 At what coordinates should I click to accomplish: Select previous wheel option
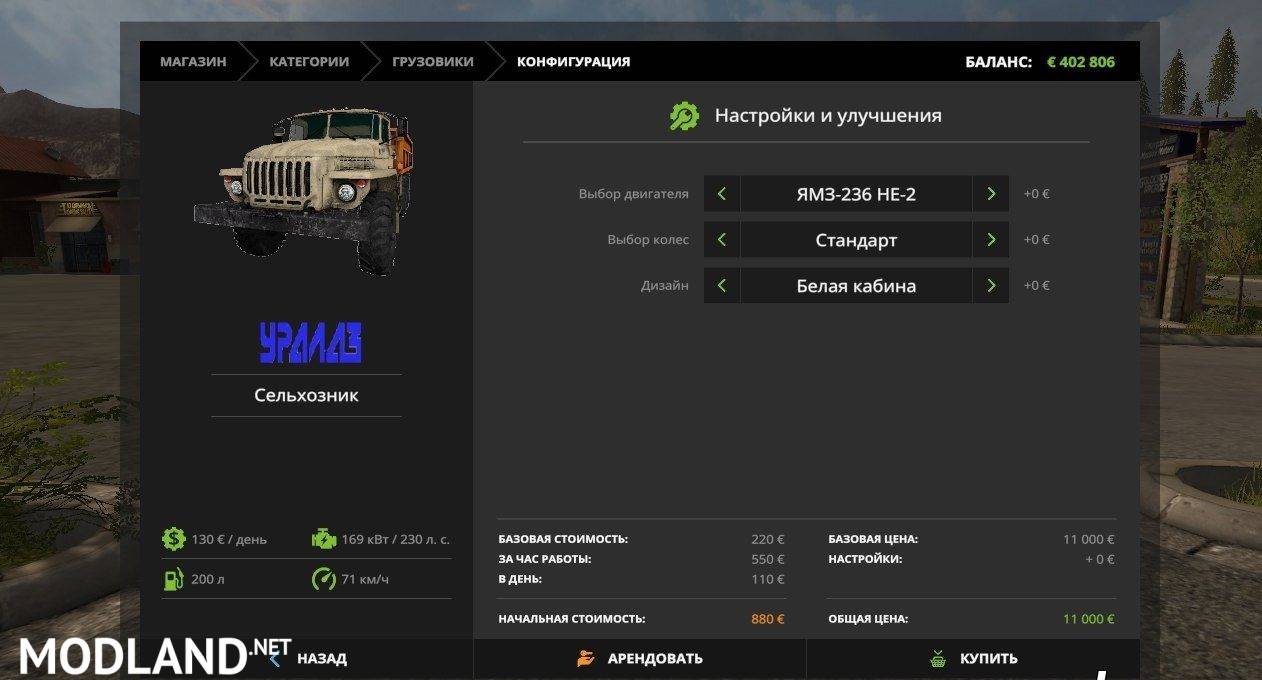click(722, 240)
